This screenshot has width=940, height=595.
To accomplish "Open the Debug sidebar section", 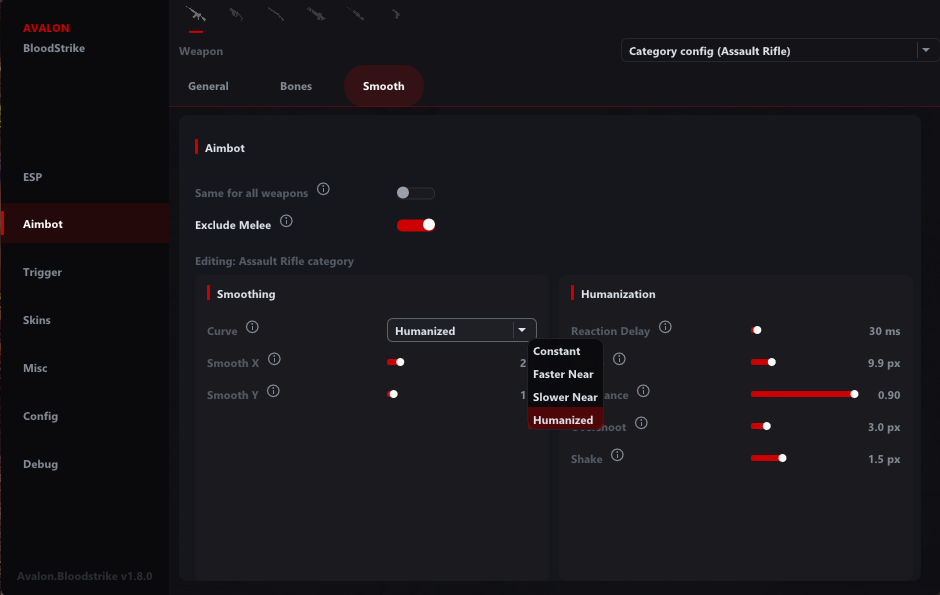I will [x=85, y=464].
